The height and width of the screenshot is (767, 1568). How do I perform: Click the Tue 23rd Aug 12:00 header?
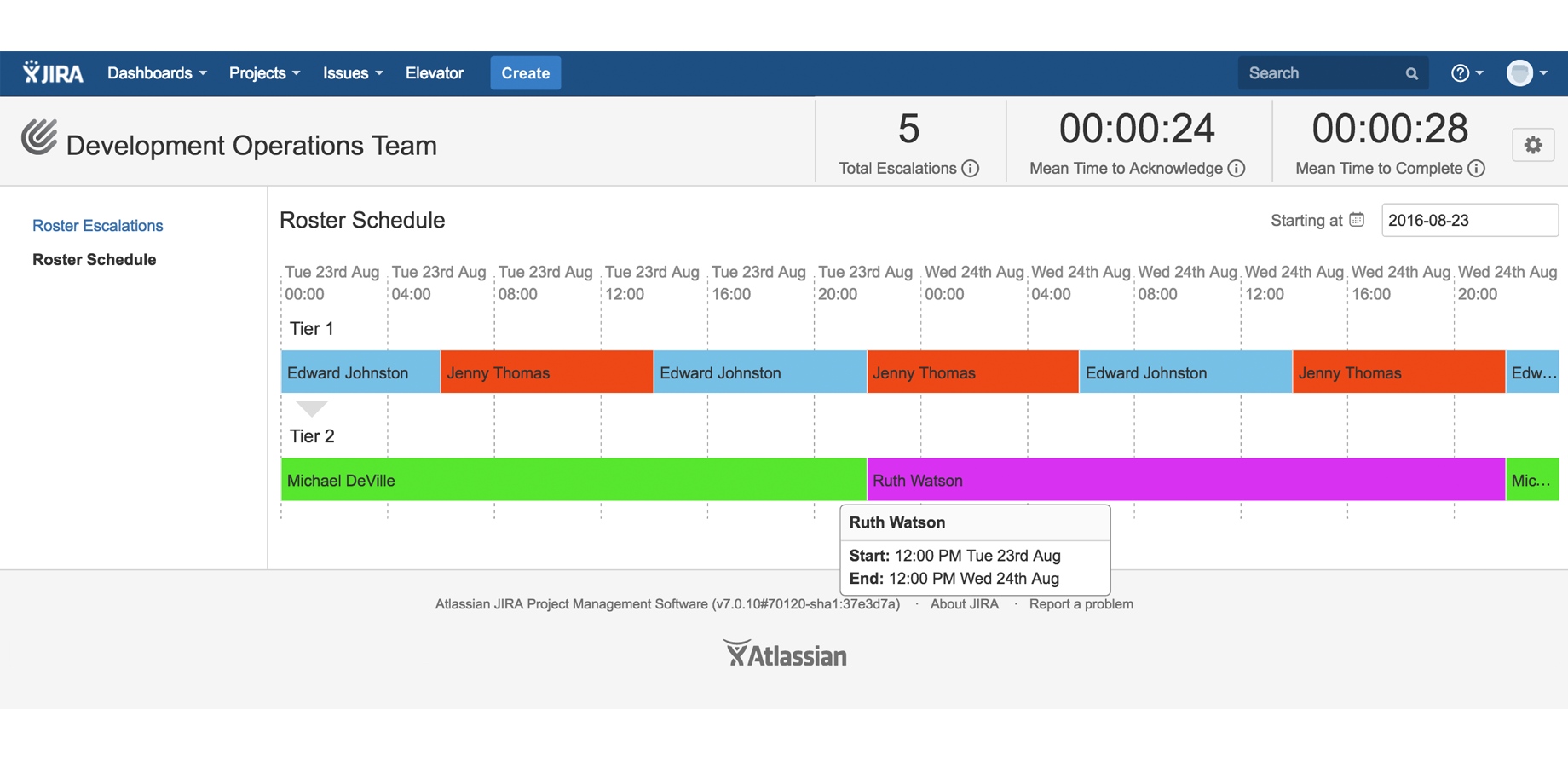point(652,283)
